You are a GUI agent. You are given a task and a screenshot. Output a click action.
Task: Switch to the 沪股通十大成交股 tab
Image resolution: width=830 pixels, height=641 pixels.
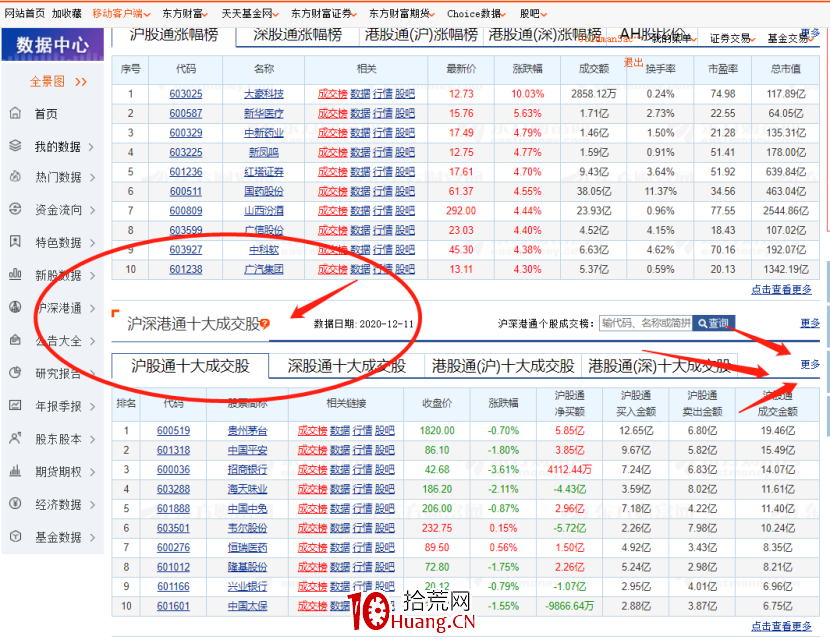190,366
